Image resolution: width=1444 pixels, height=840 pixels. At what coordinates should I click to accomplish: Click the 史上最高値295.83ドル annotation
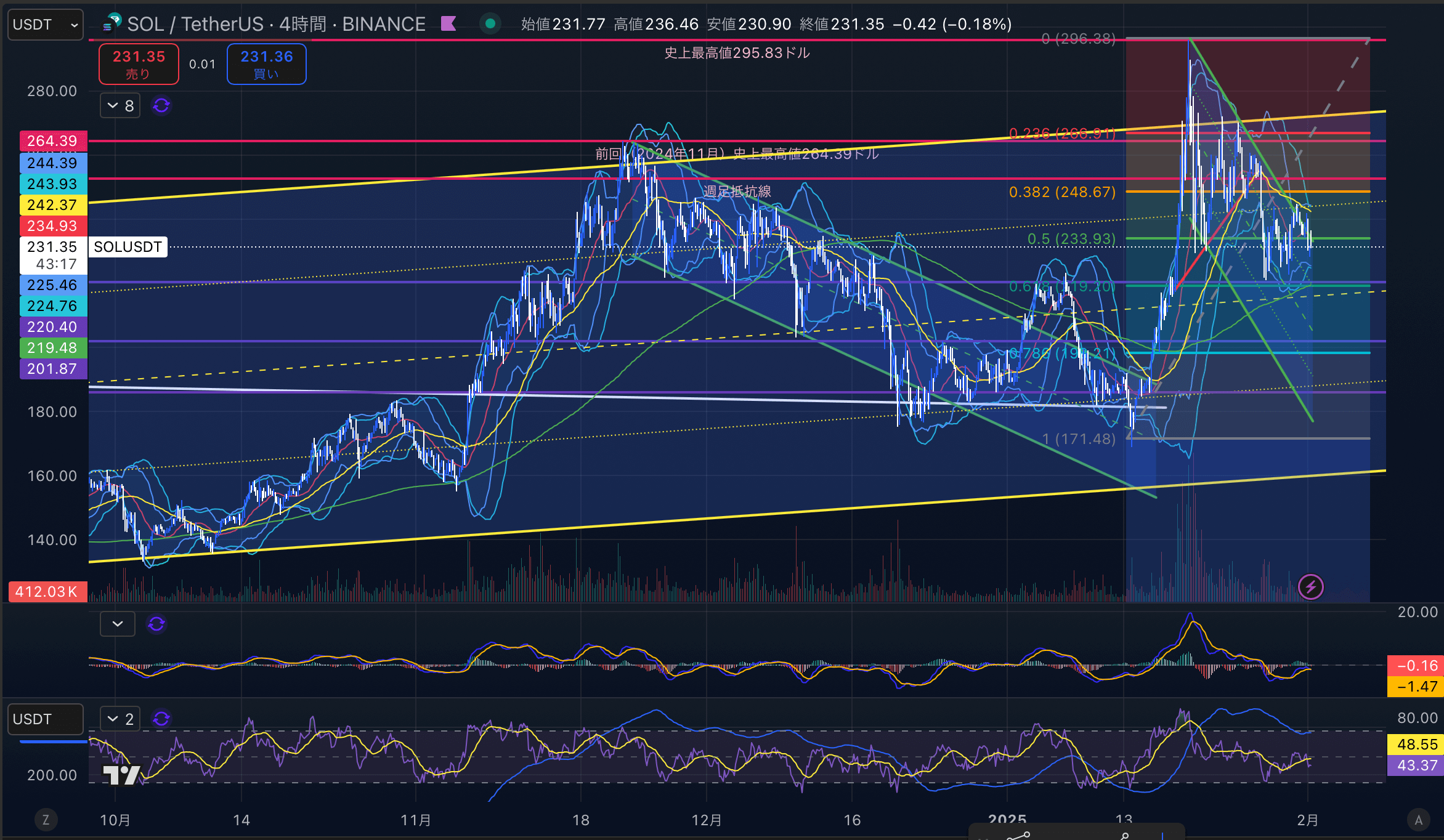(737, 53)
